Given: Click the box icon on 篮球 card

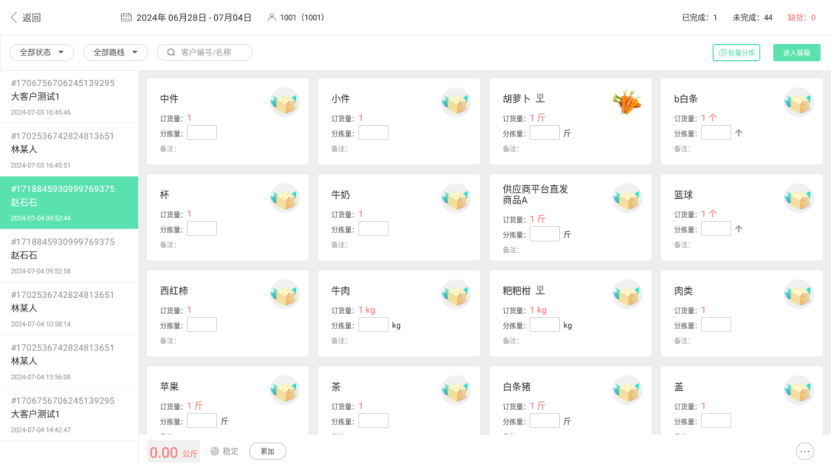Looking at the screenshot, I should (799, 198).
